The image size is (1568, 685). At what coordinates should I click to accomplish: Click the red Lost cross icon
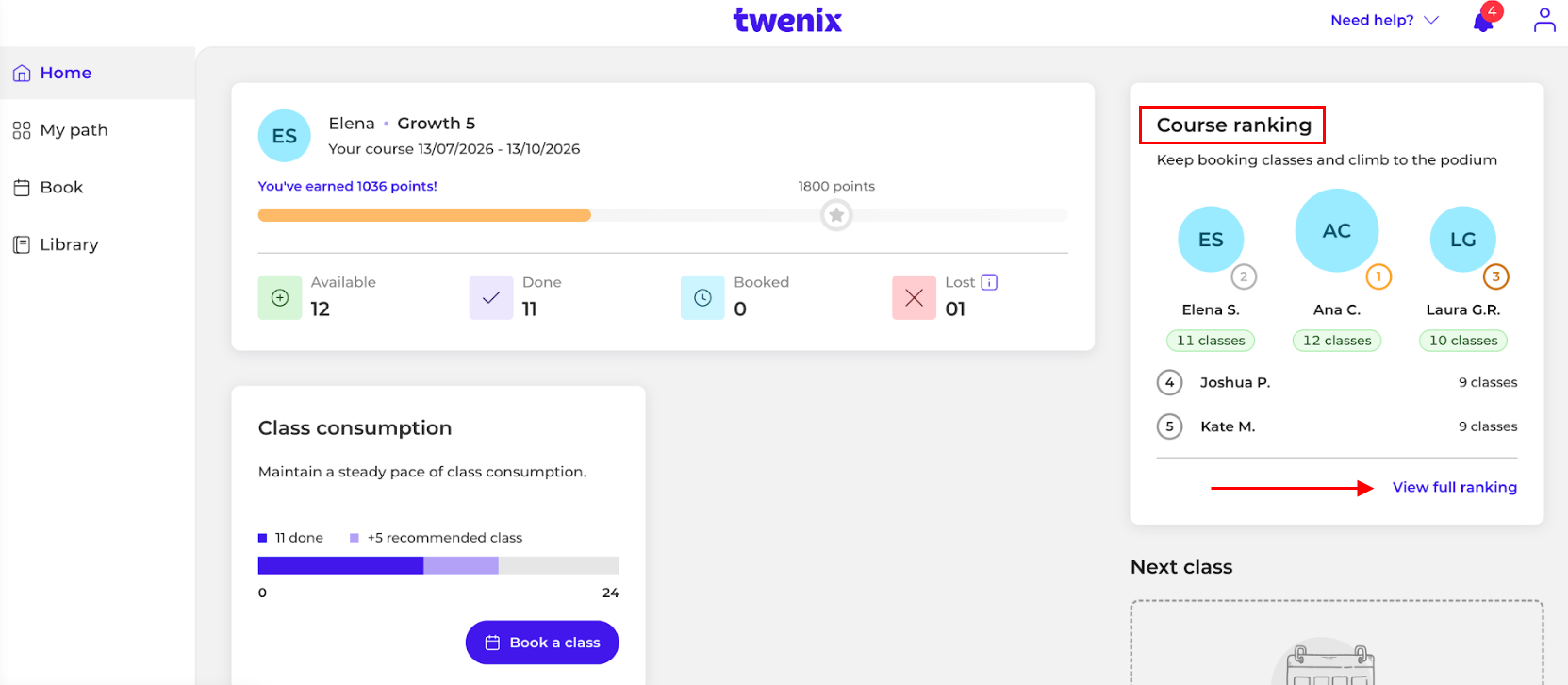point(914,297)
